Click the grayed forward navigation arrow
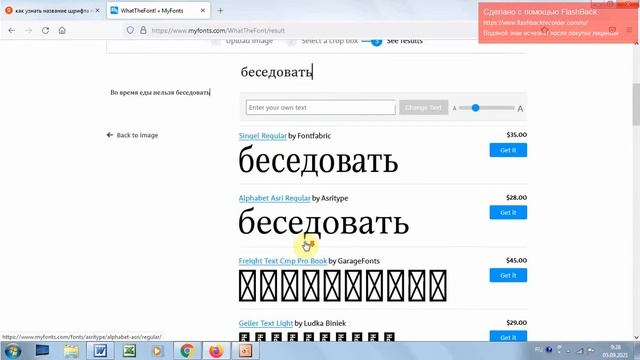Image resolution: width=640 pixels, height=360 pixels. [x=29, y=30]
